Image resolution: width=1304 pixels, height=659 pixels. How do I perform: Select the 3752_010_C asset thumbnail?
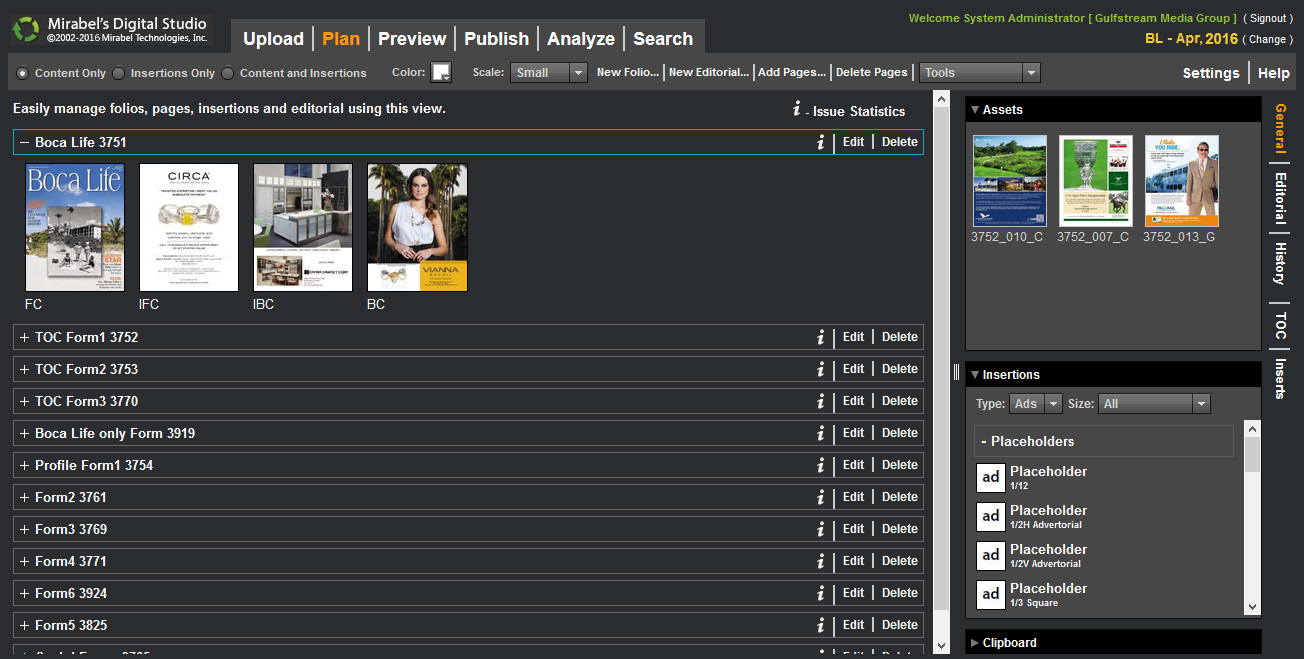click(1009, 180)
